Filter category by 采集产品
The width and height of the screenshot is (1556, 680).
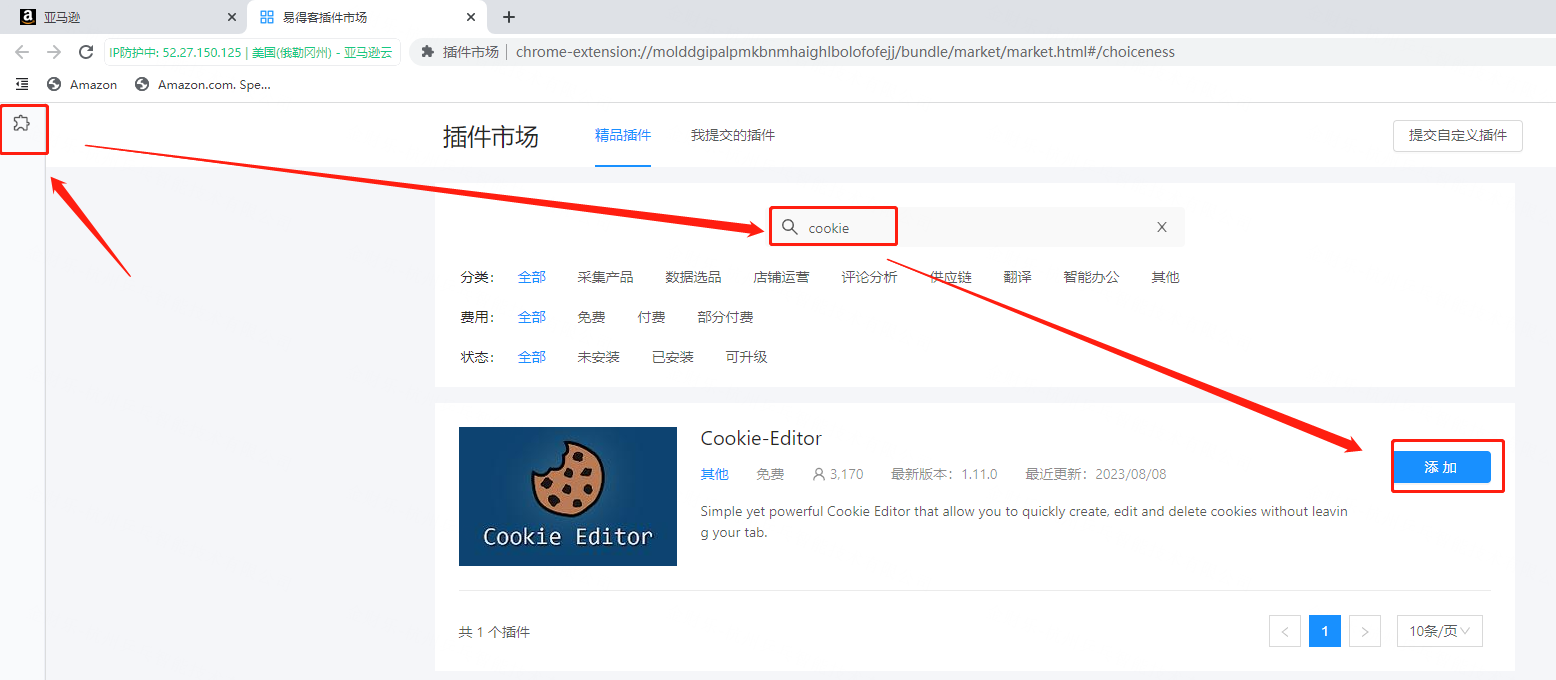605,277
